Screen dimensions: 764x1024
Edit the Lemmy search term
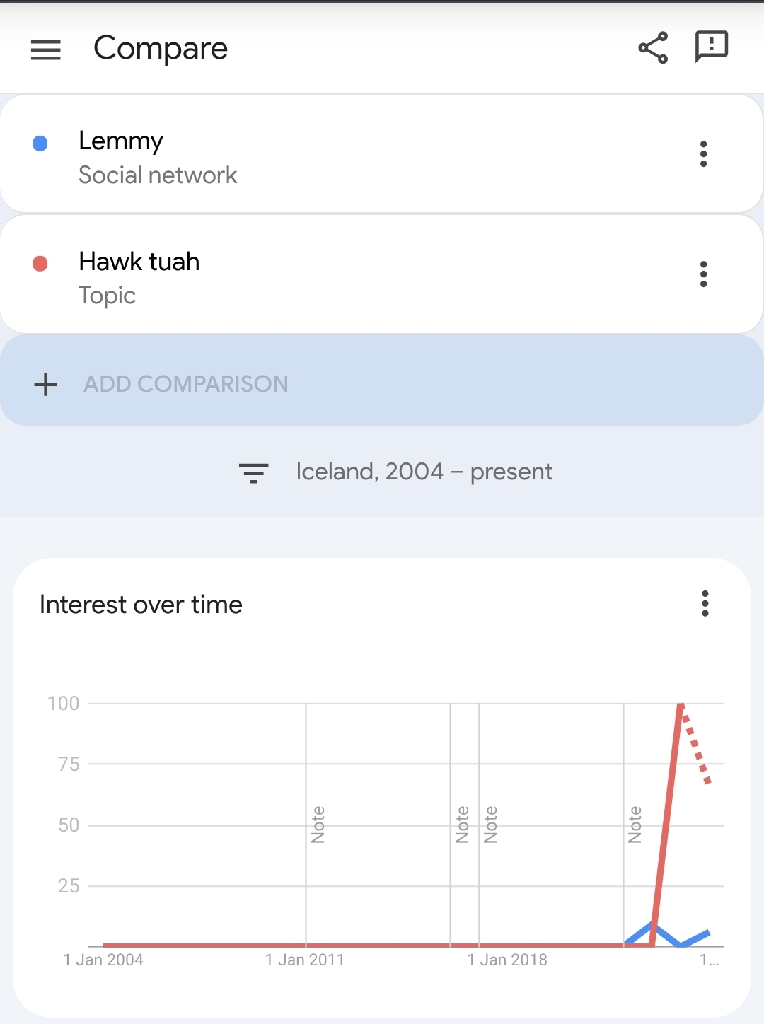point(121,141)
